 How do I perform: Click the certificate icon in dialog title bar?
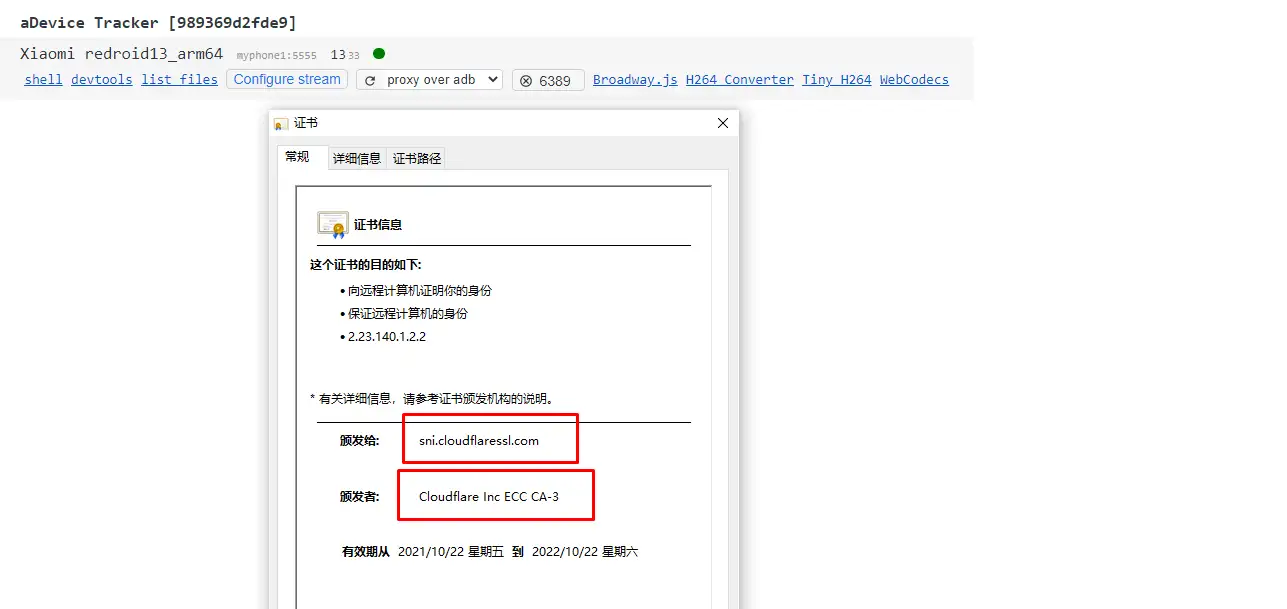click(282, 123)
